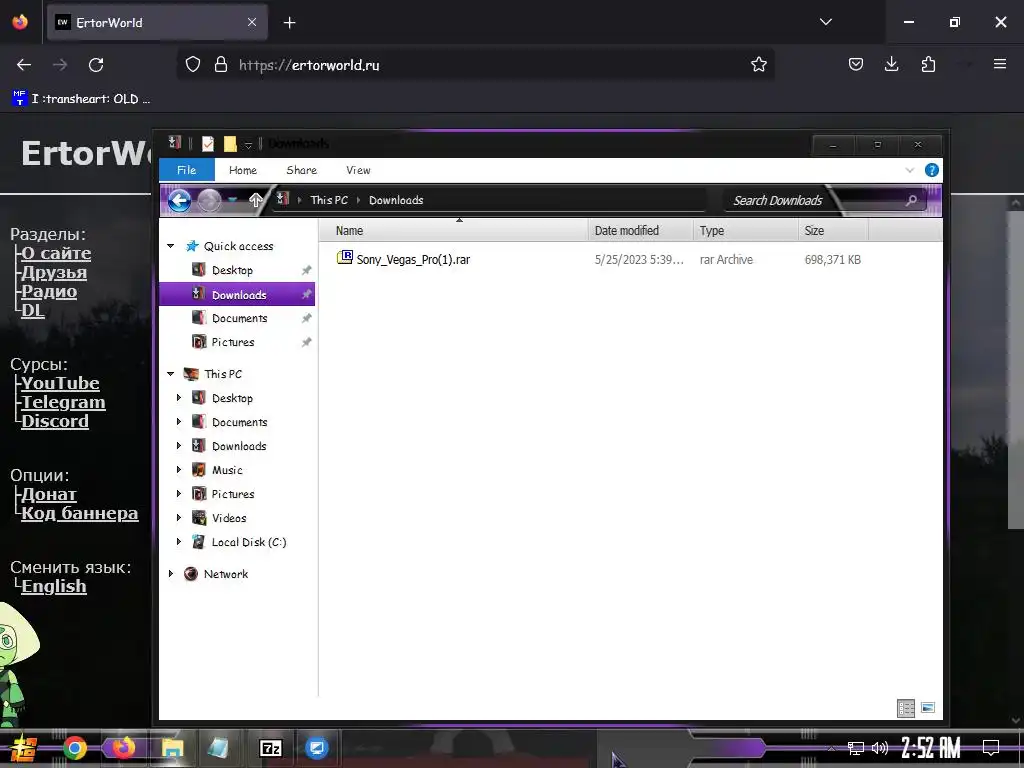Open the File ribbon tab
This screenshot has width=1024, height=768.
pyautogui.click(x=186, y=170)
